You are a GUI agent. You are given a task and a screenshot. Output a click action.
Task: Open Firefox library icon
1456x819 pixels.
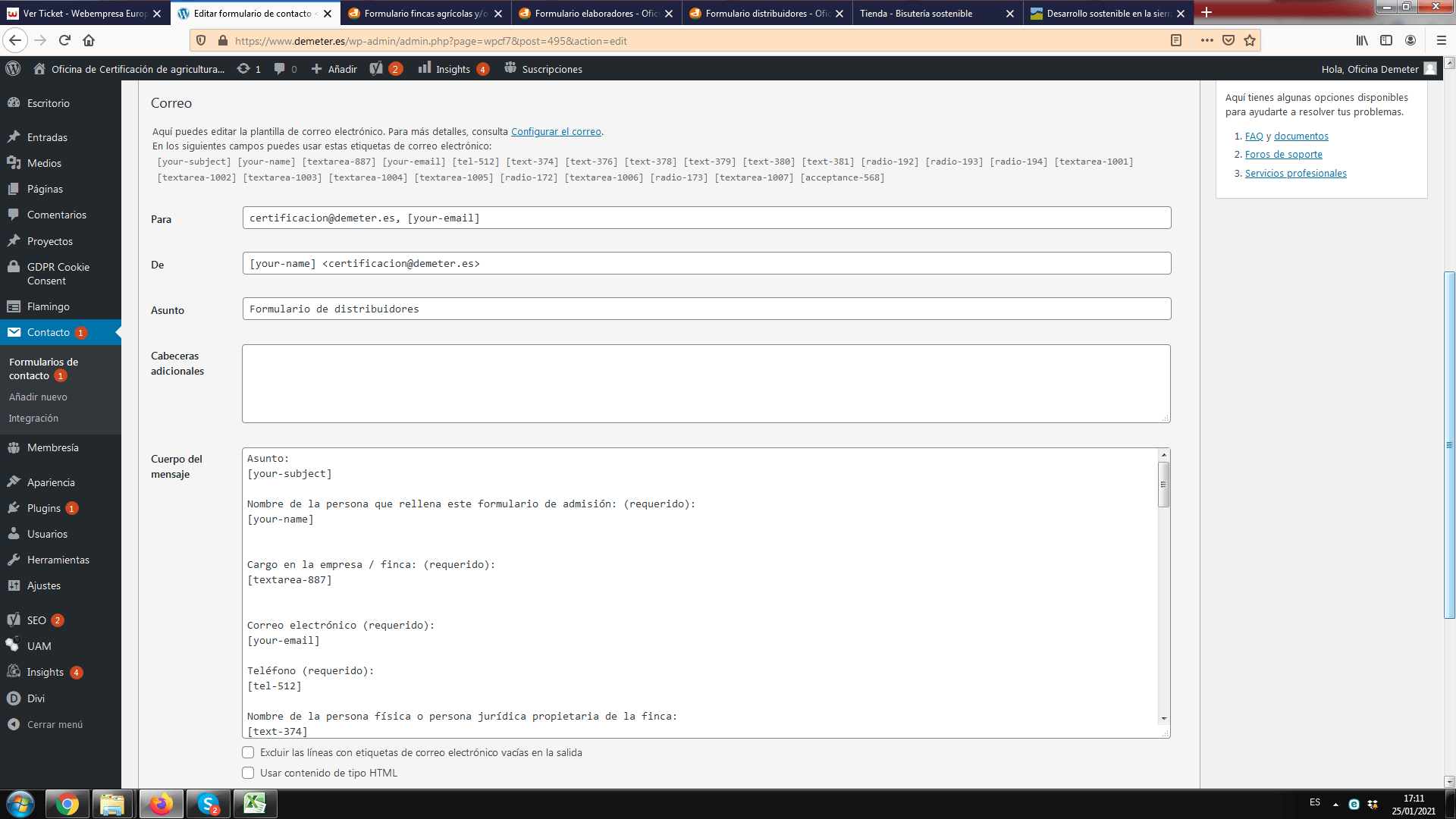(x=1362, y=40)
